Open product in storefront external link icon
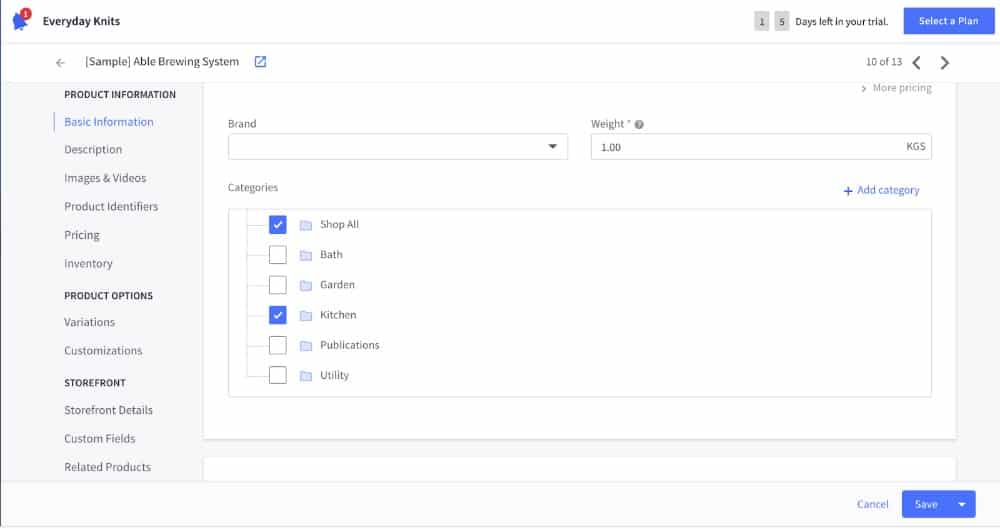Image resolution: width=1000 pixels, height=529 pixels. pos(260,62)
